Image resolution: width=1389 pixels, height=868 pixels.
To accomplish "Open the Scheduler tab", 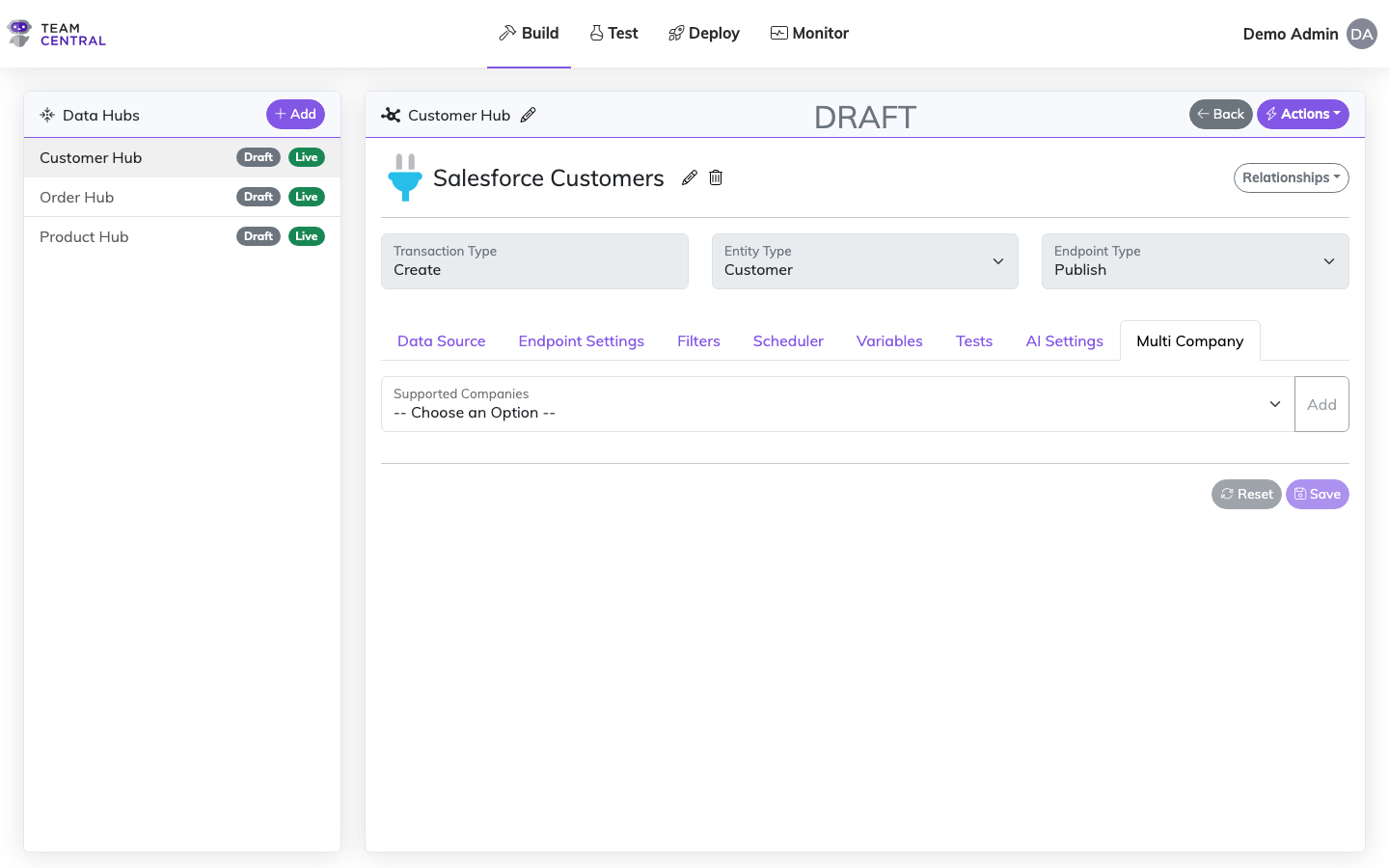I will (788, 340).
